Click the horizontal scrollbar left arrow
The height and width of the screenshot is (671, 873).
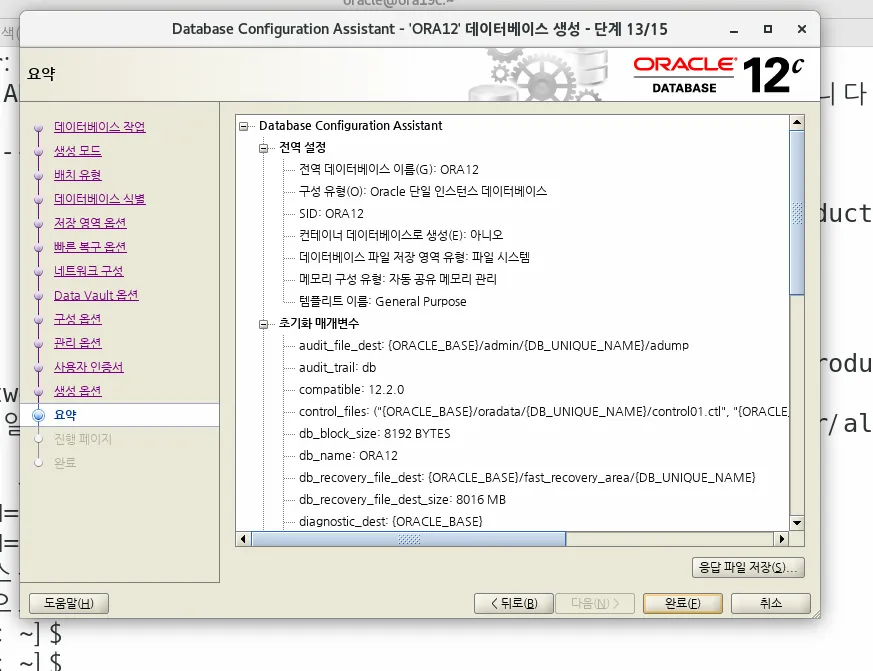[243, 539]
